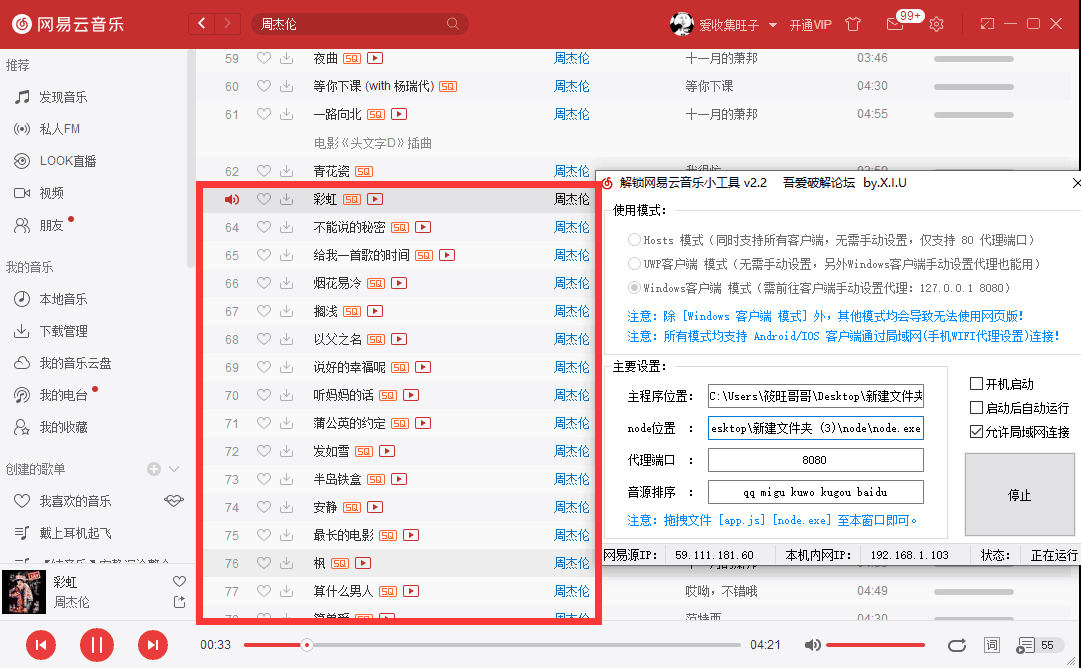Like the currently playing 彩虹 in player bar
Screen dimensions: 1081x668
[179, 581]
